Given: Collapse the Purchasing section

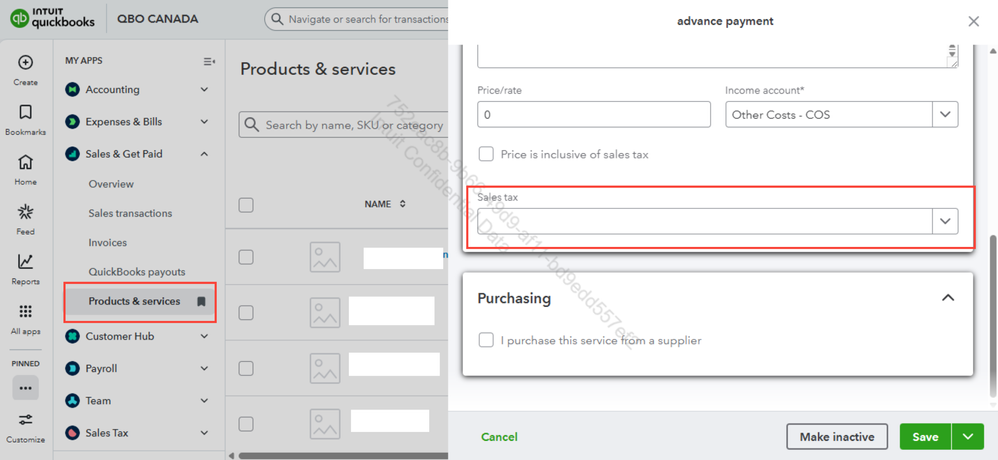Looking at the screenshot, I should pyautogui.click(x=948, y=298).
